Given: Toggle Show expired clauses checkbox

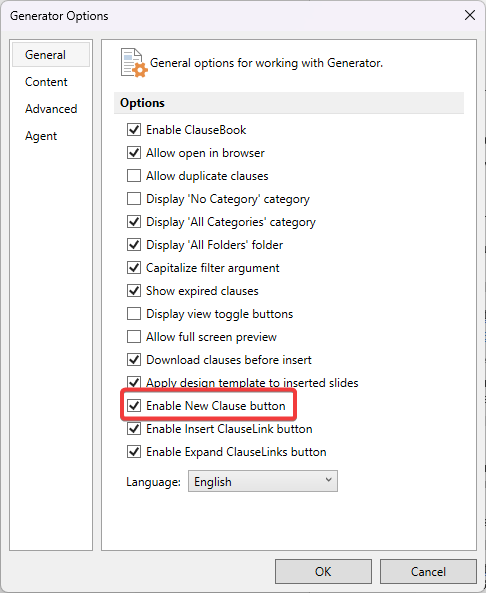Looking at the screenshot, I should 134,291.
